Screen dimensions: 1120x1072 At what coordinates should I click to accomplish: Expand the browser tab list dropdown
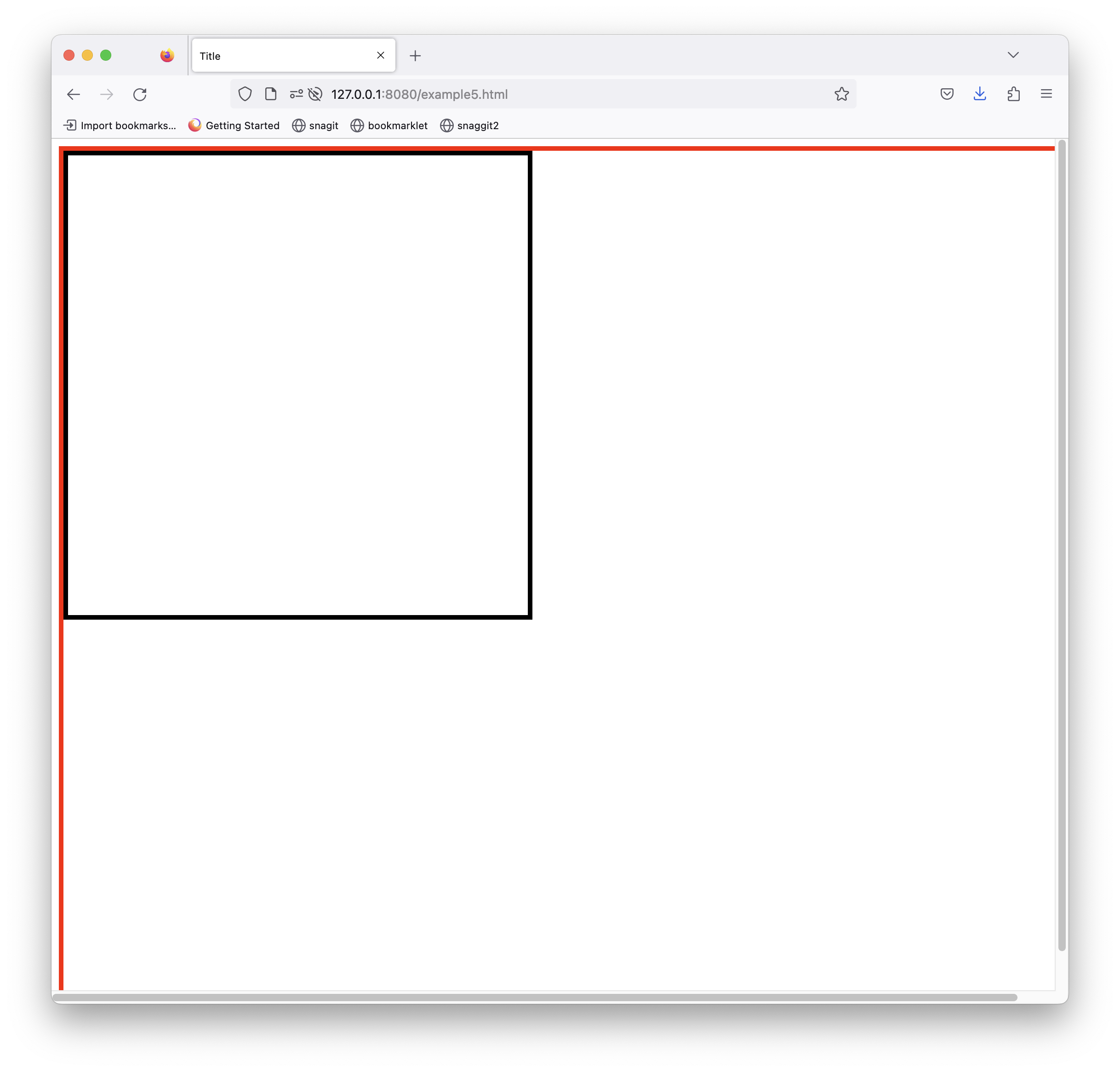pos(1014,55)
